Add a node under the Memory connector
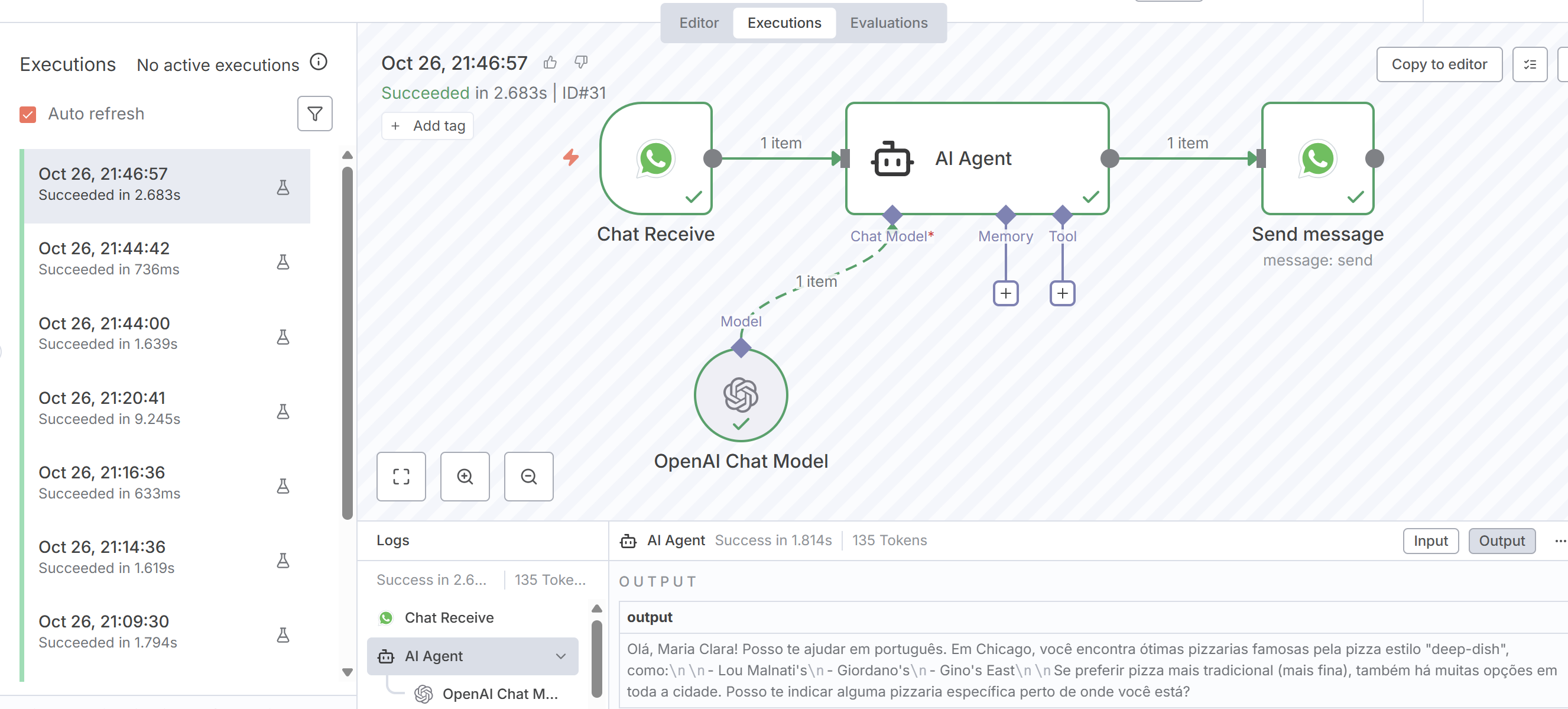The width and height of the screenshot is (1568, 709). pyautogui.click(x=1005, y=293)
